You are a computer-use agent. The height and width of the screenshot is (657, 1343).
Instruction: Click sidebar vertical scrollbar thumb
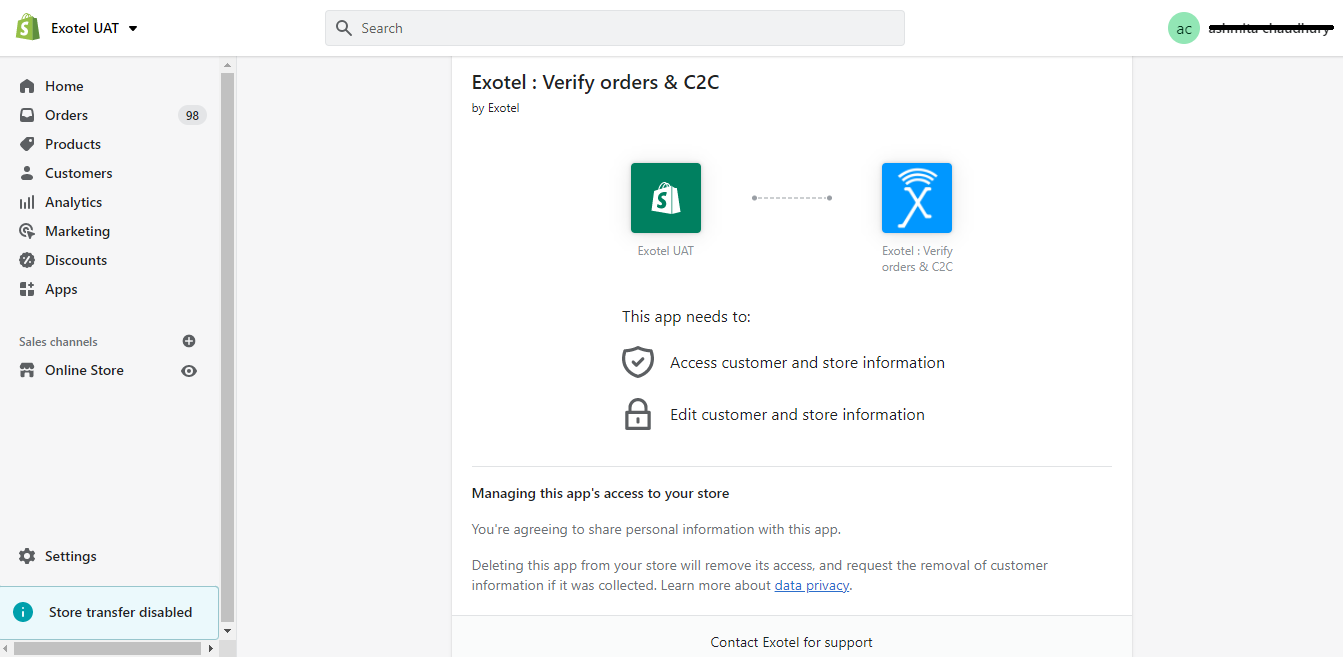point(227,345)
